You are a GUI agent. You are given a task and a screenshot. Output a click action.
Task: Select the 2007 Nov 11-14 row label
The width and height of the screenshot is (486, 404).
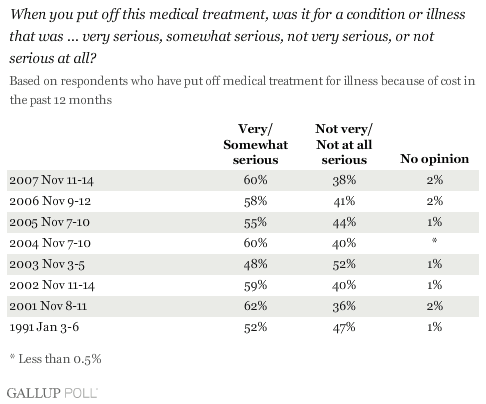pyautogui.click(x=51, y=180)
